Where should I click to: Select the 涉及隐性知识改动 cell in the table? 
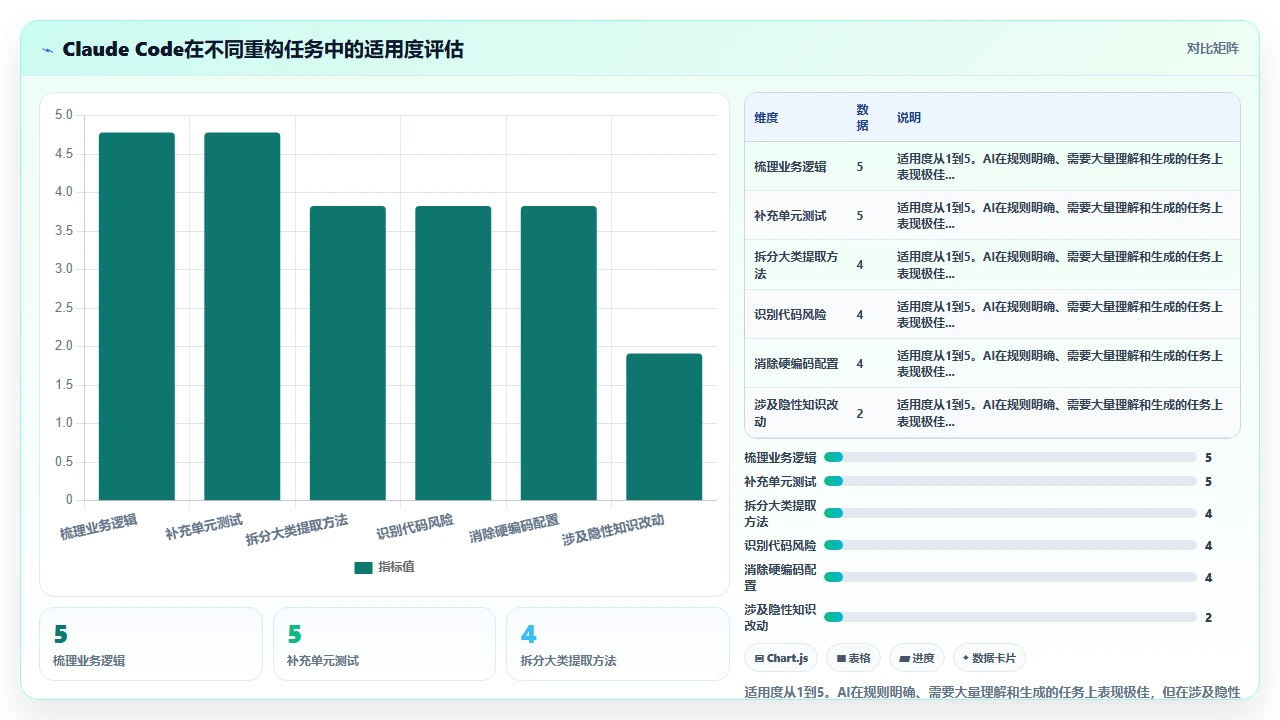[796, 413]
